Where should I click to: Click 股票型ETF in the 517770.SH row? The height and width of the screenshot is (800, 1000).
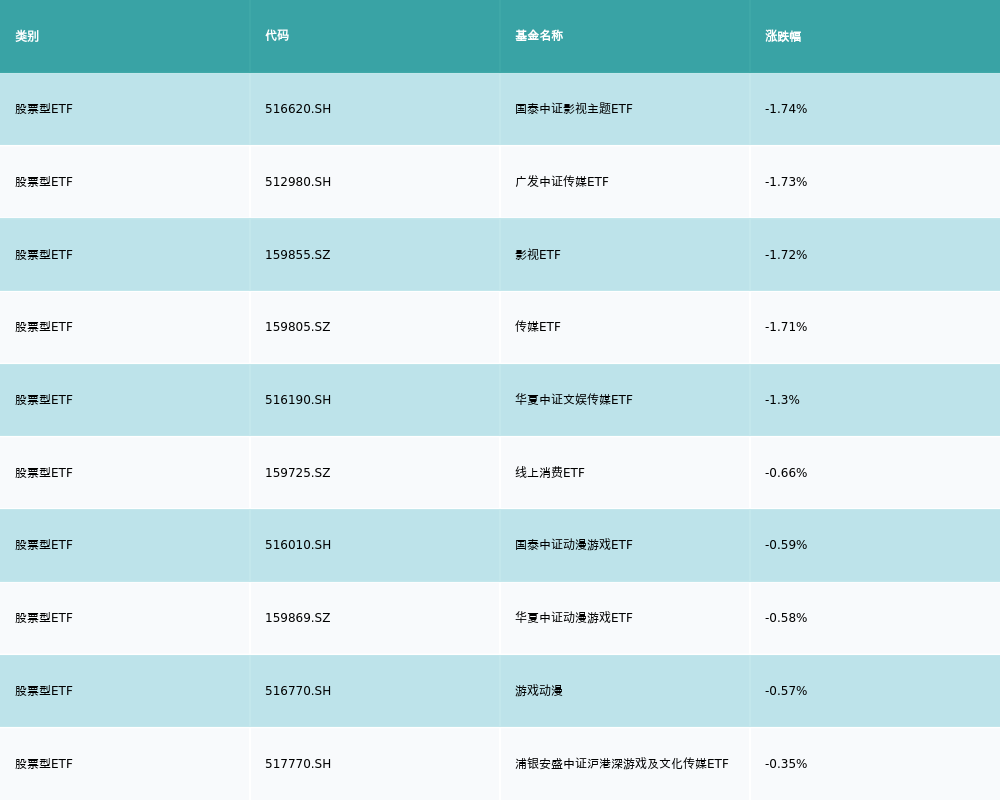pos(44,764)
